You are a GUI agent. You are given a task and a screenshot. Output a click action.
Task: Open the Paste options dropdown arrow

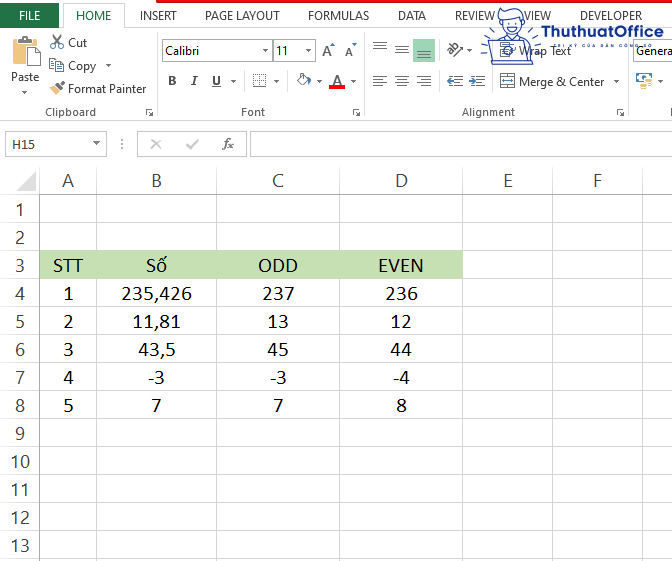click(24, 92)
